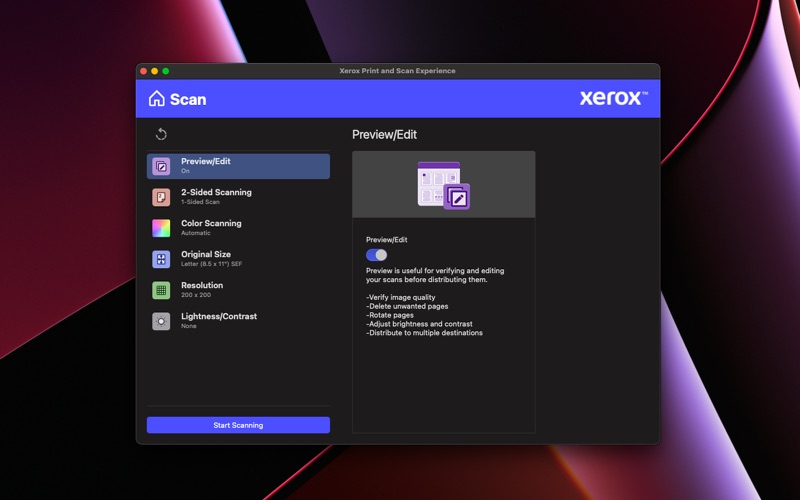Click the 2-Sided Scanning icon
Screen dimensions: 800x500
coord(161,197)
